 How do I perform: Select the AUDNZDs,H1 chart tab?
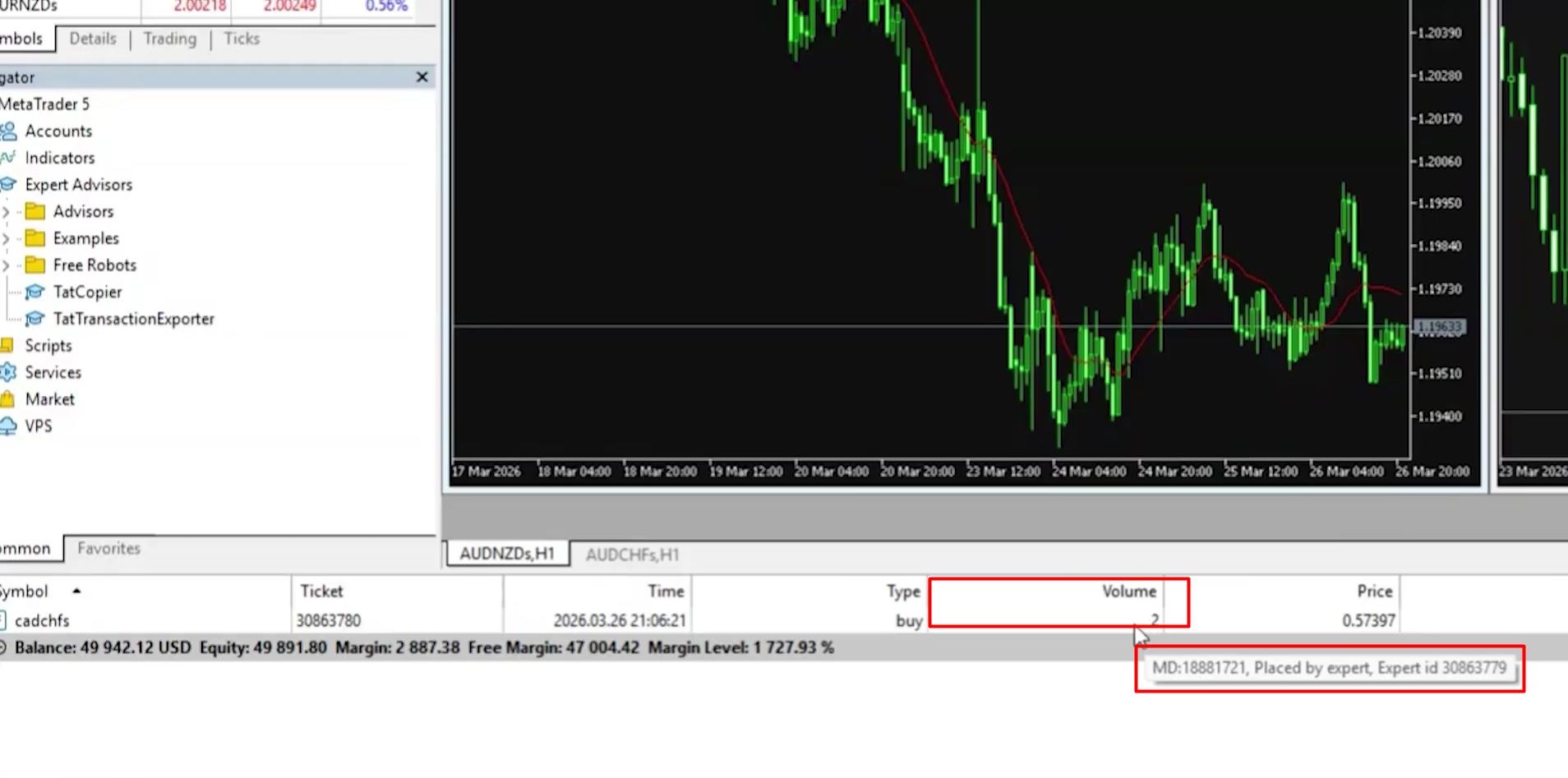click(507, 554)
